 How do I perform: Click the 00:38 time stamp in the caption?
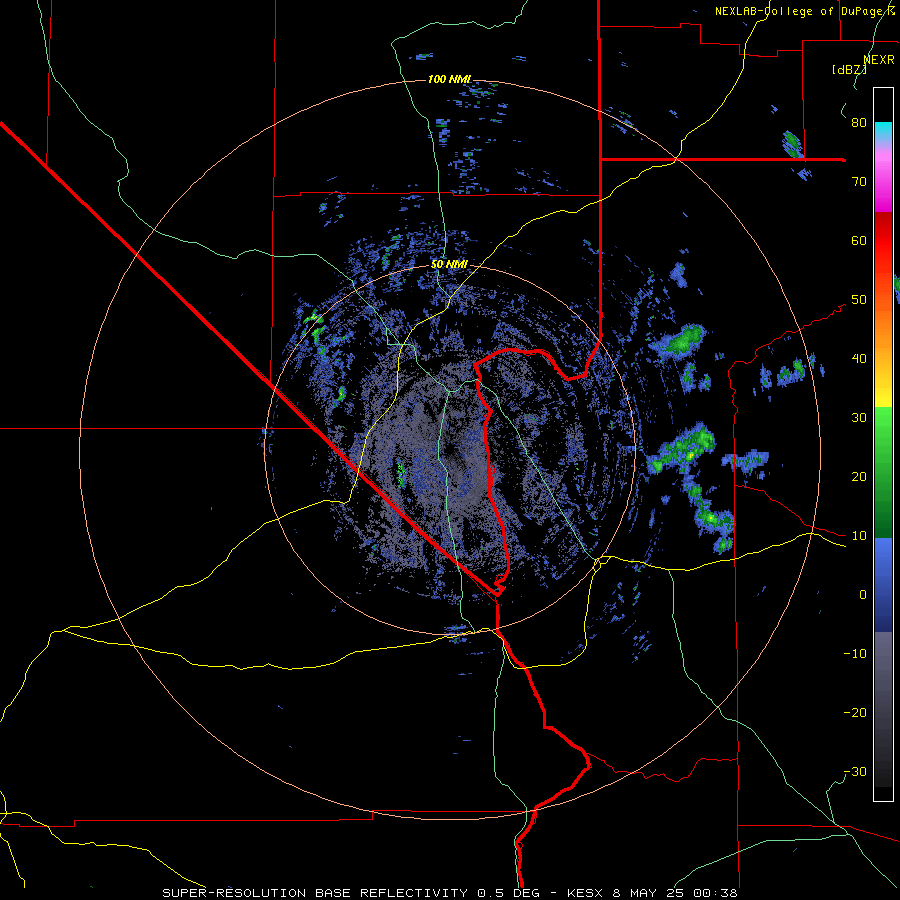pyautogui.click(x=717, y=893)
